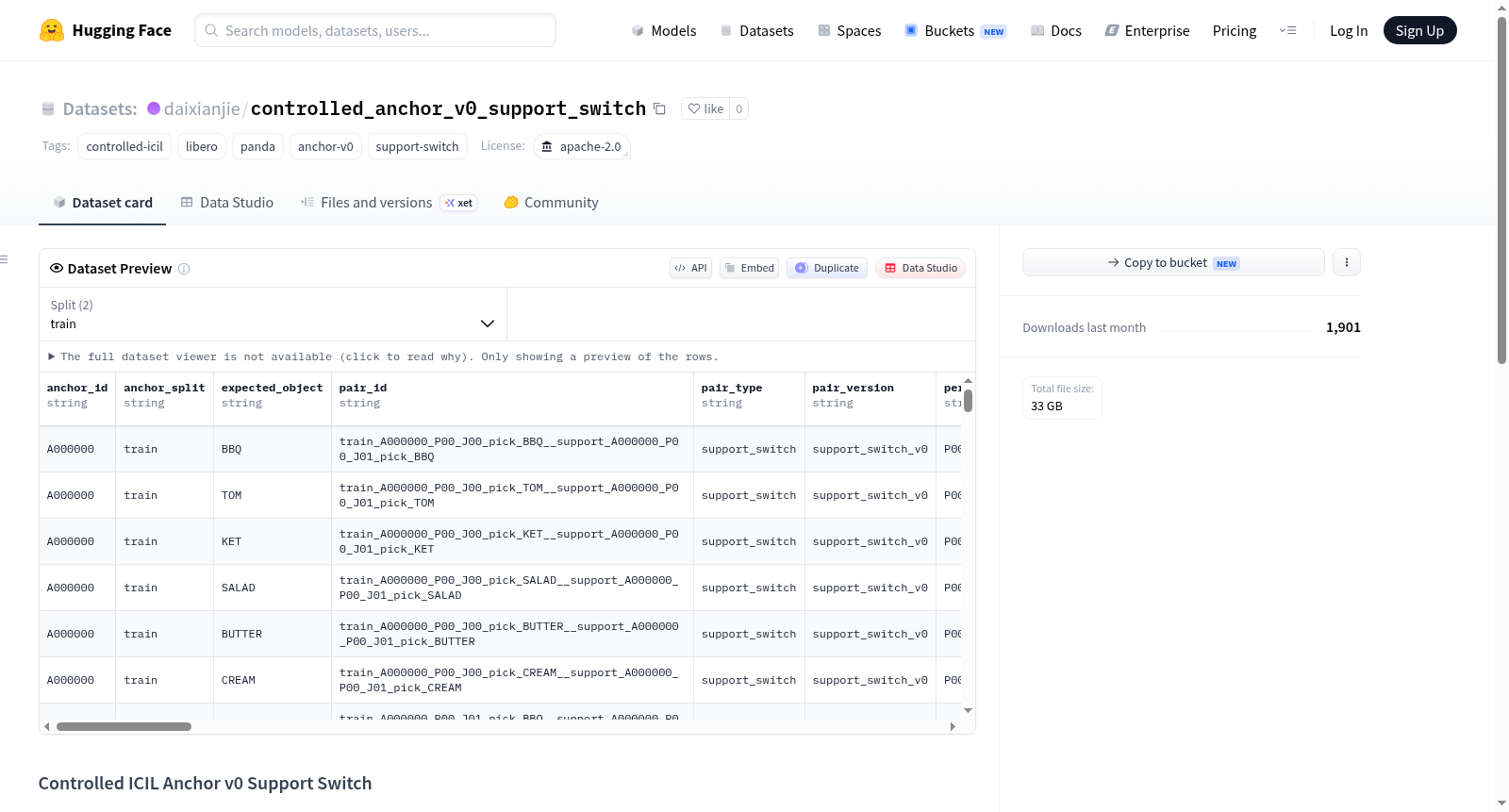
Task: Copy the dataset name with the copy icon
Action: pos(659,108)
